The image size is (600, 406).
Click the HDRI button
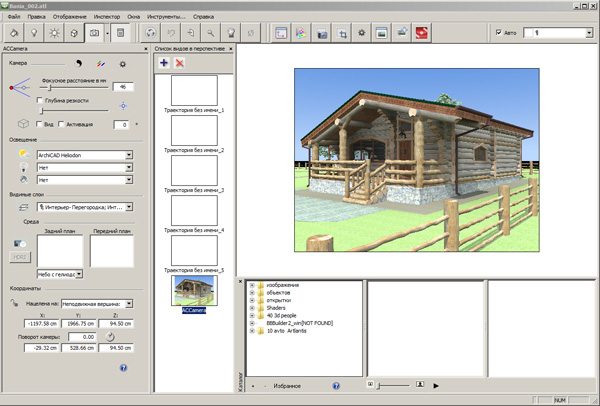pos(20,258)
